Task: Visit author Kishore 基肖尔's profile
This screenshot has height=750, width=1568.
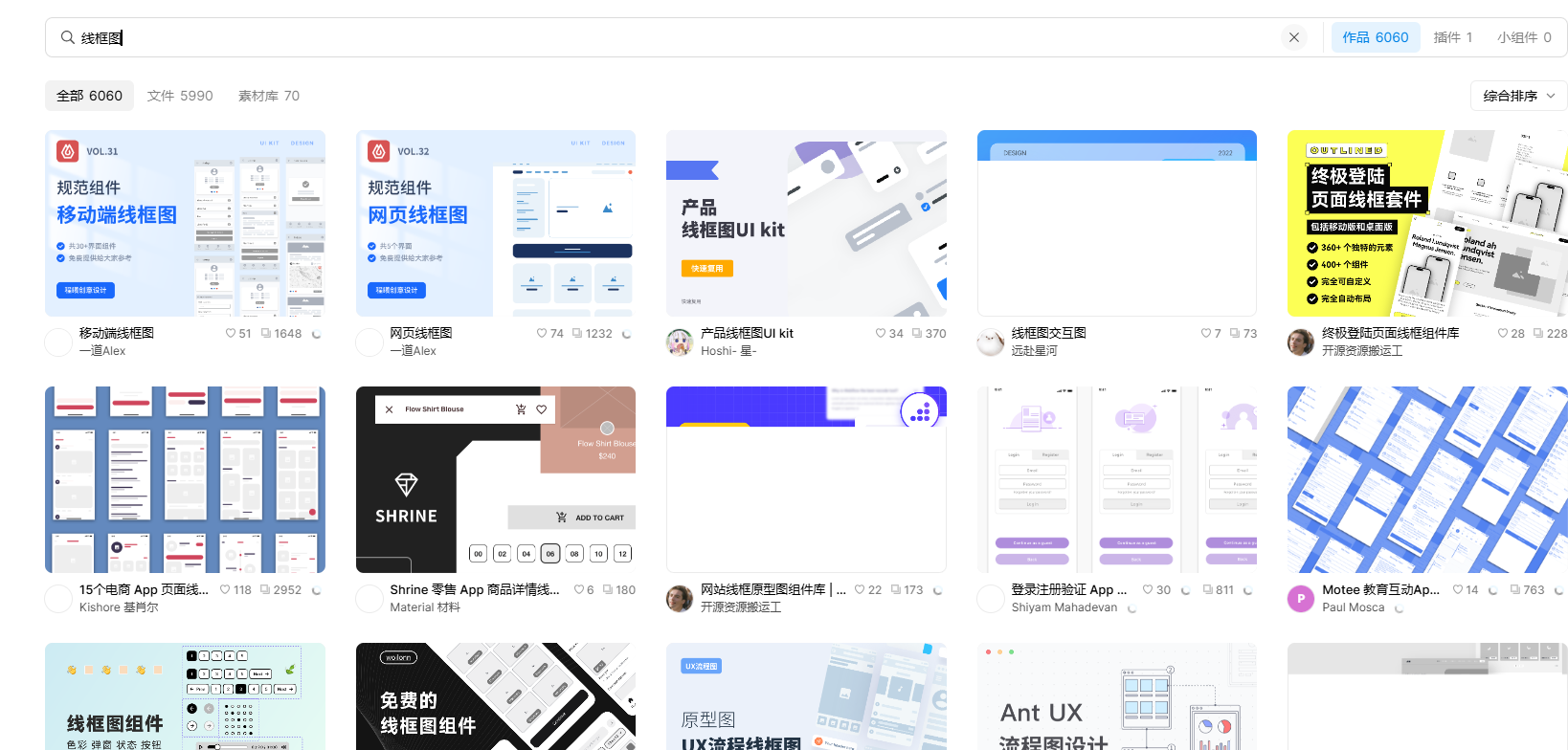Action: click(x=119, y=607)
